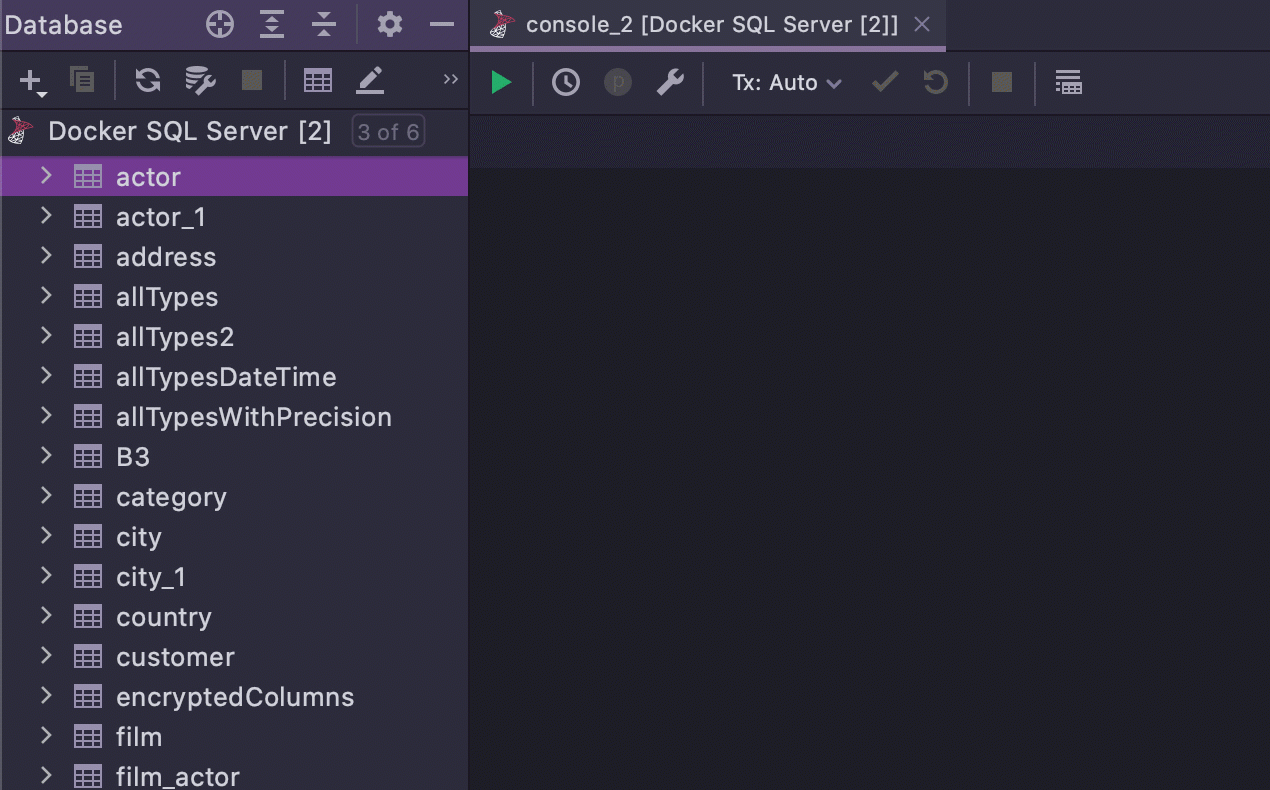The height and width of the screenshot is (790, 1270).
Task: Hide the Database panel with minimize dash
Action: pyautogui.click(x=442, y=25)
